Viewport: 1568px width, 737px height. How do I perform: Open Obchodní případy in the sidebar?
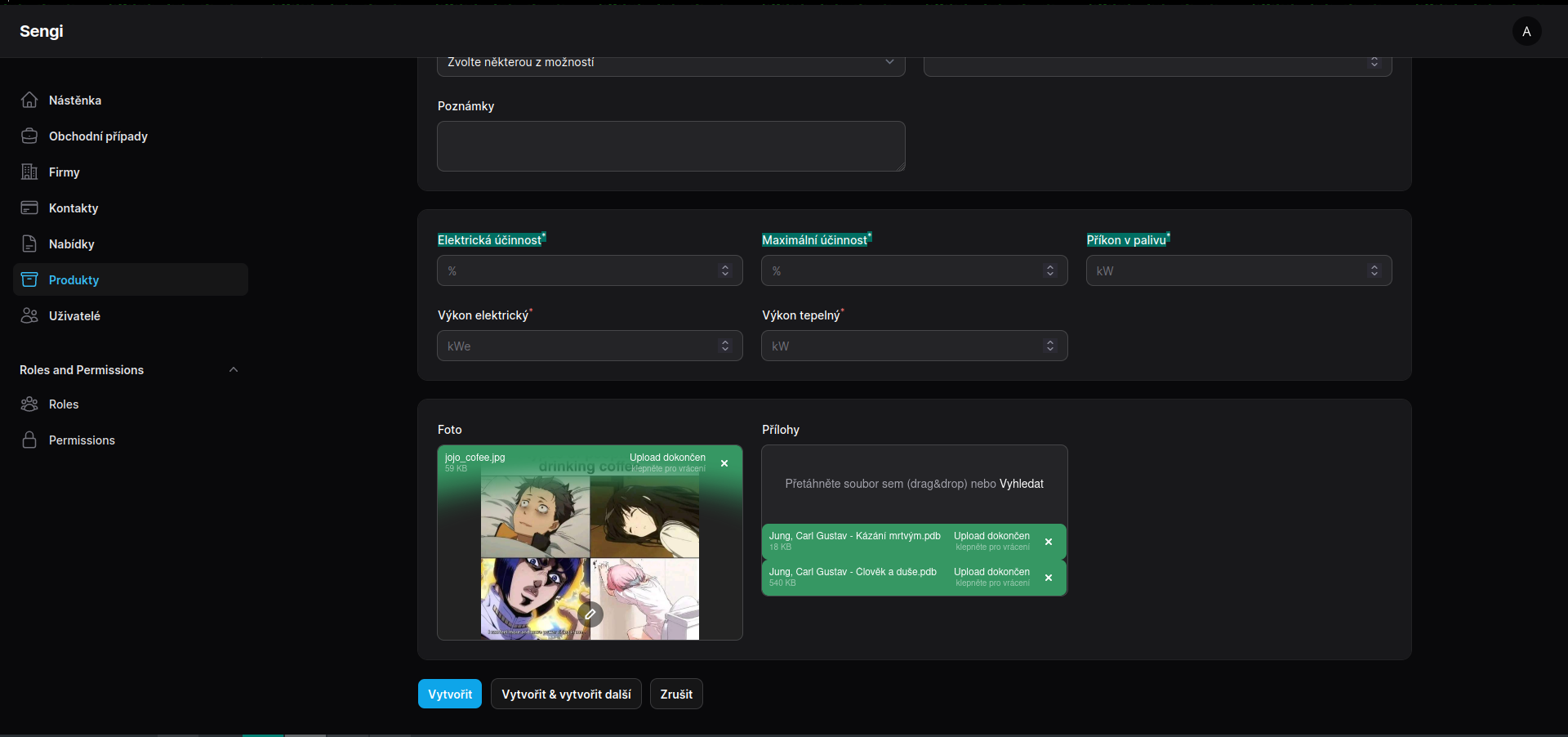(131, 136)
